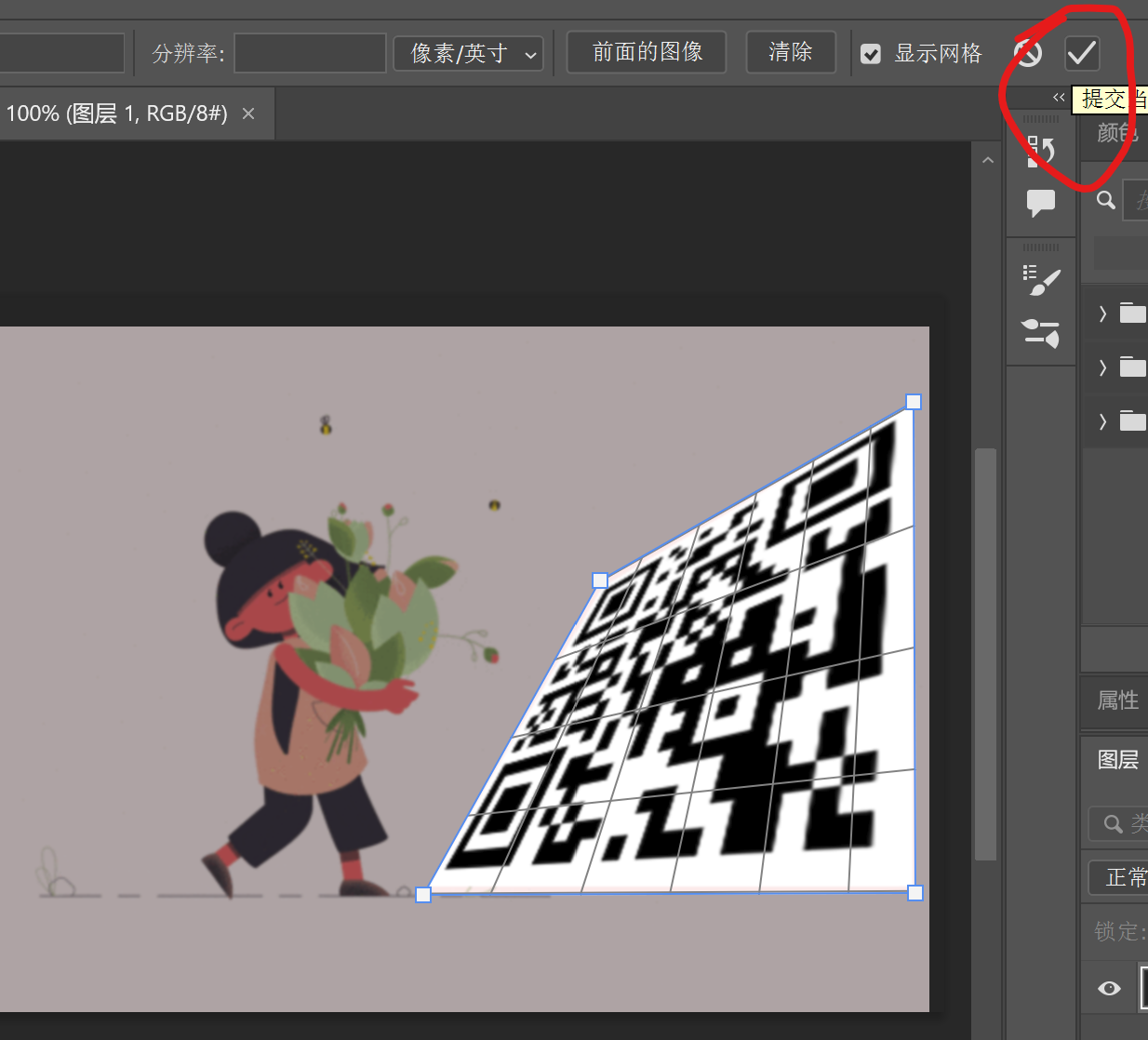This screenshot has height=1040, width=1148.
Task: Click the second swatch folder icon
Action: pyautogui.click(x=1132, y=367)
